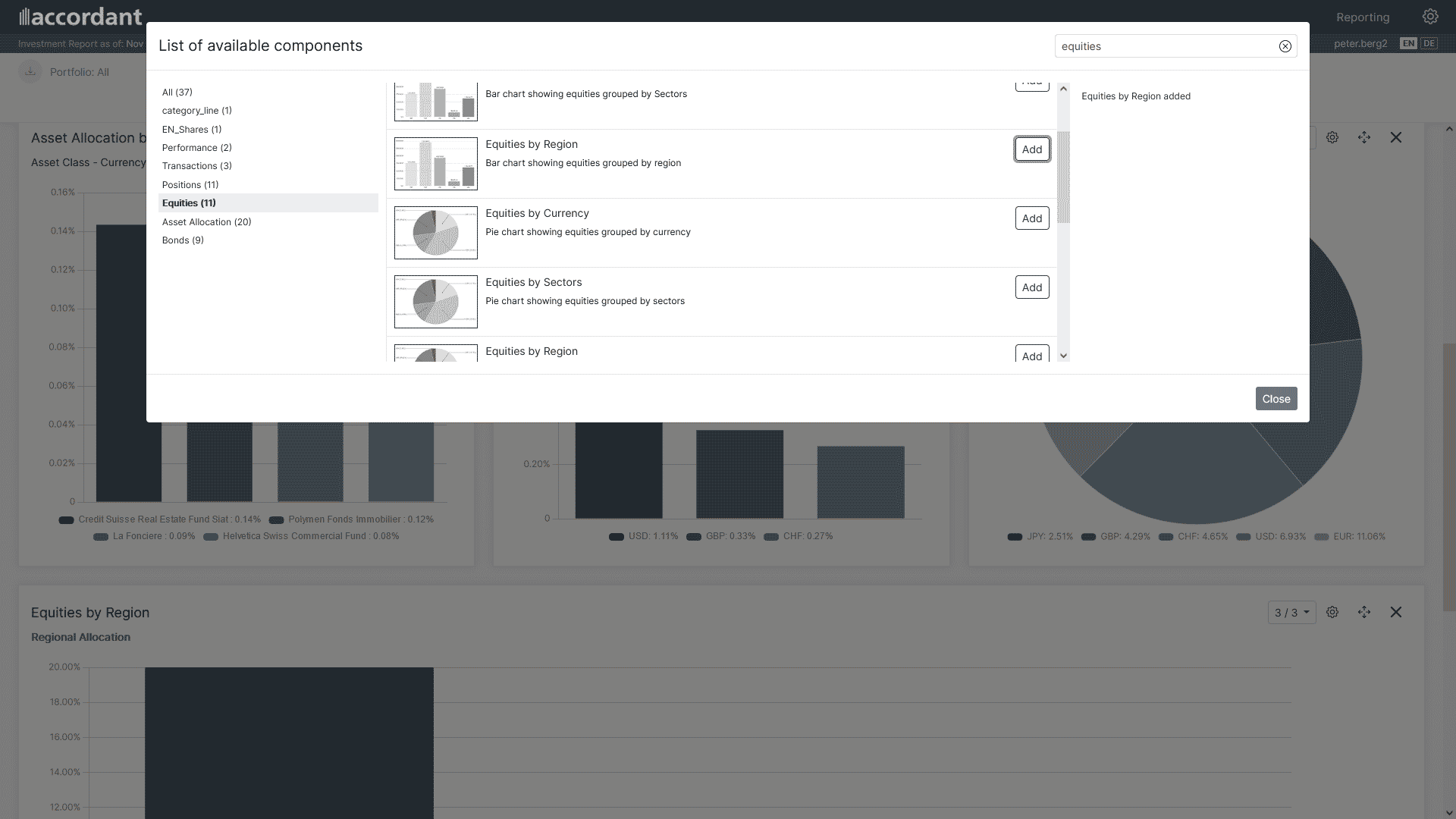The width and height of the screenshot is (1456, 819).
Task: Close the components dialog
Action: (1276, 399)
